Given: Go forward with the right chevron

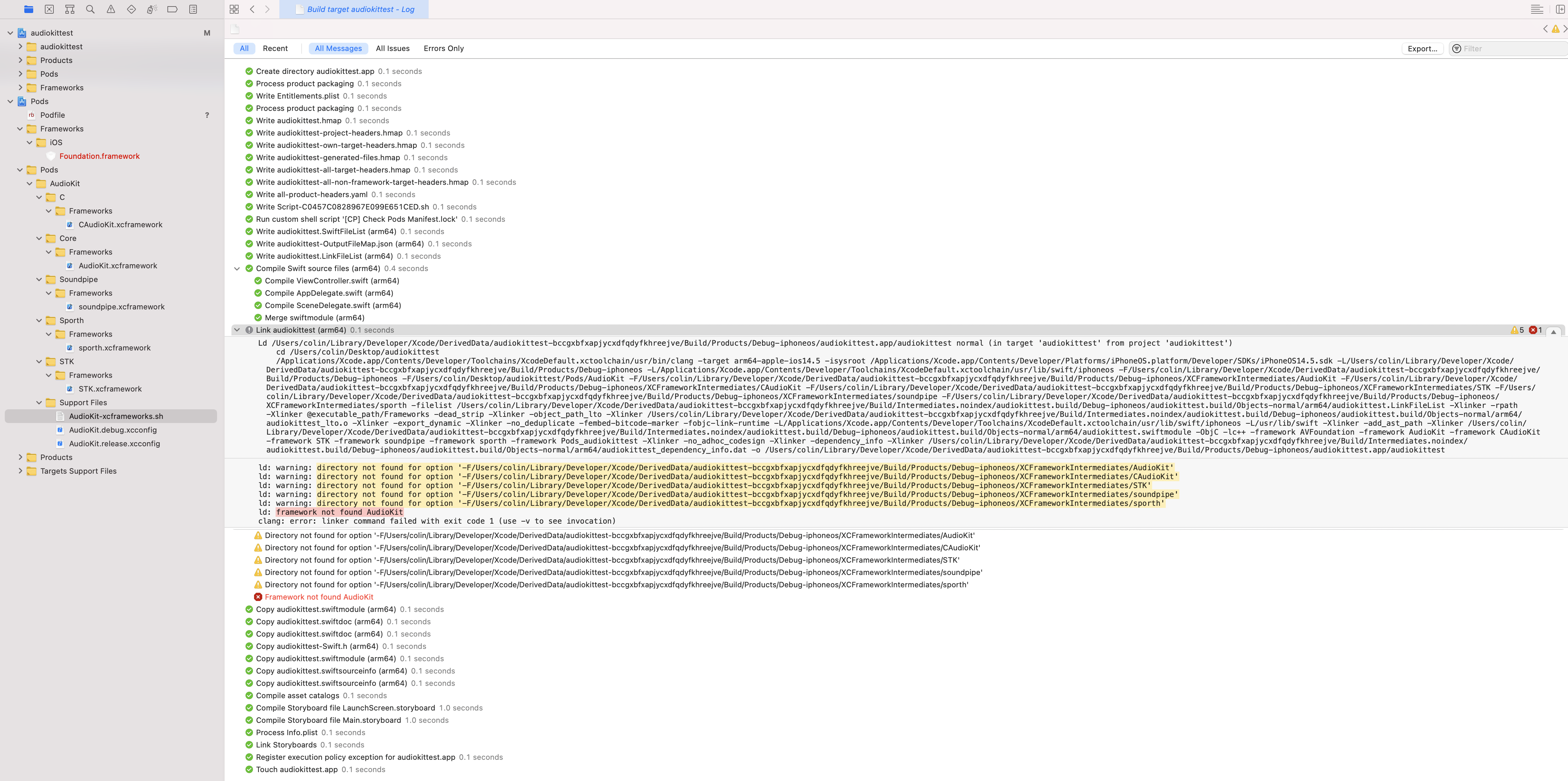Looking at the screenshot, I should click(x=267, y=9).
